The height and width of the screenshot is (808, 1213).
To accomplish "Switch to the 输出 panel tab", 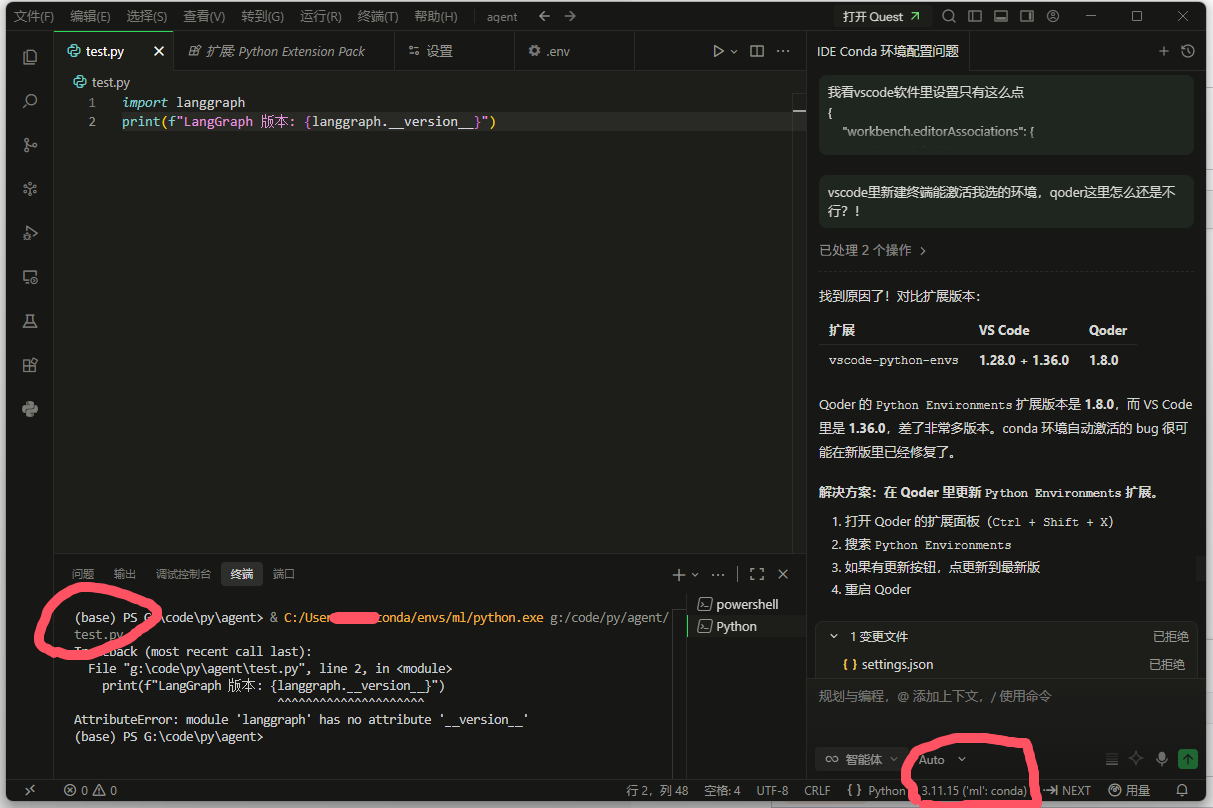I will pyautogui.click(x=125, y=574).
